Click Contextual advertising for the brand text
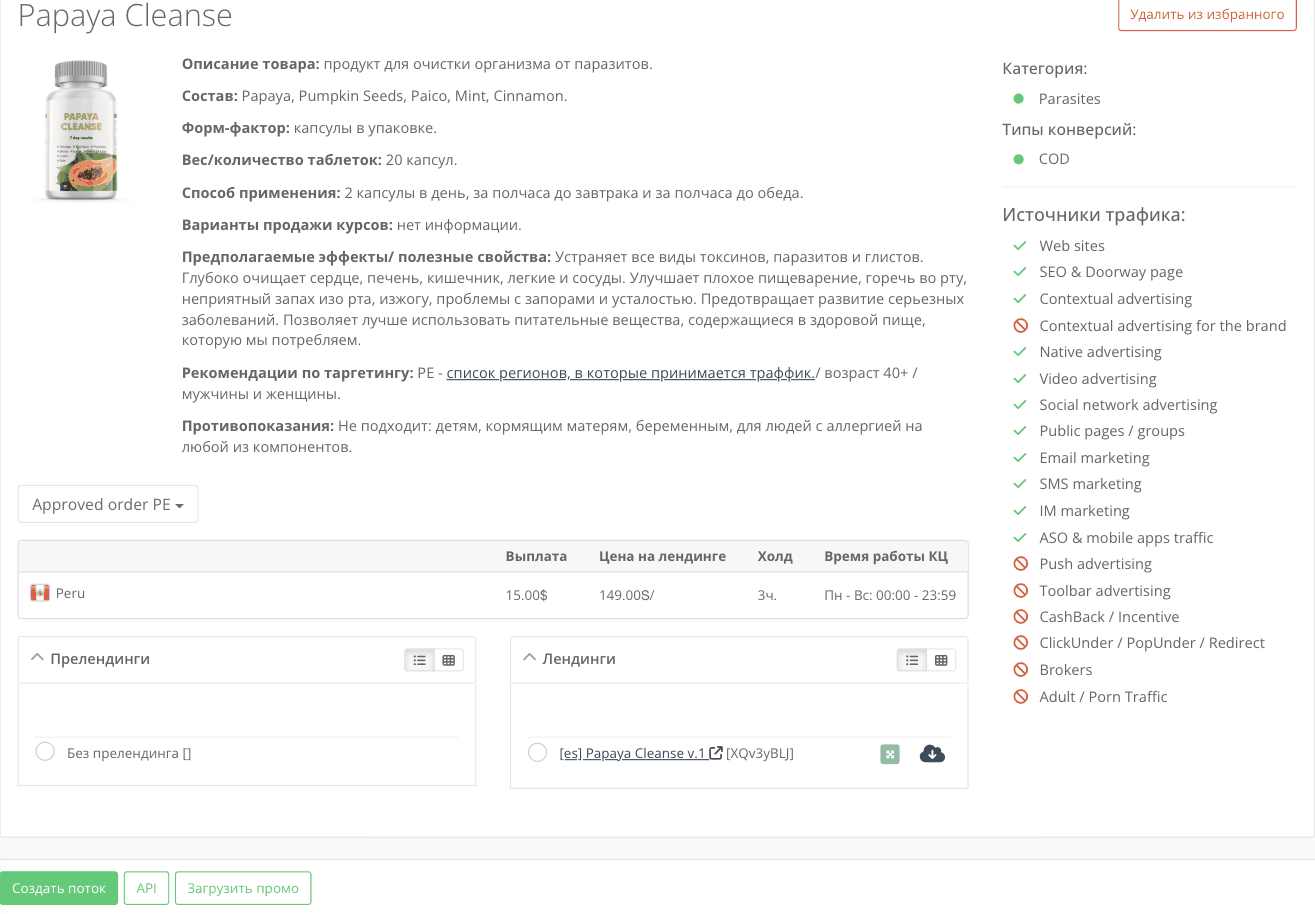This screenshot has width=1315, height=914. 1163,325
